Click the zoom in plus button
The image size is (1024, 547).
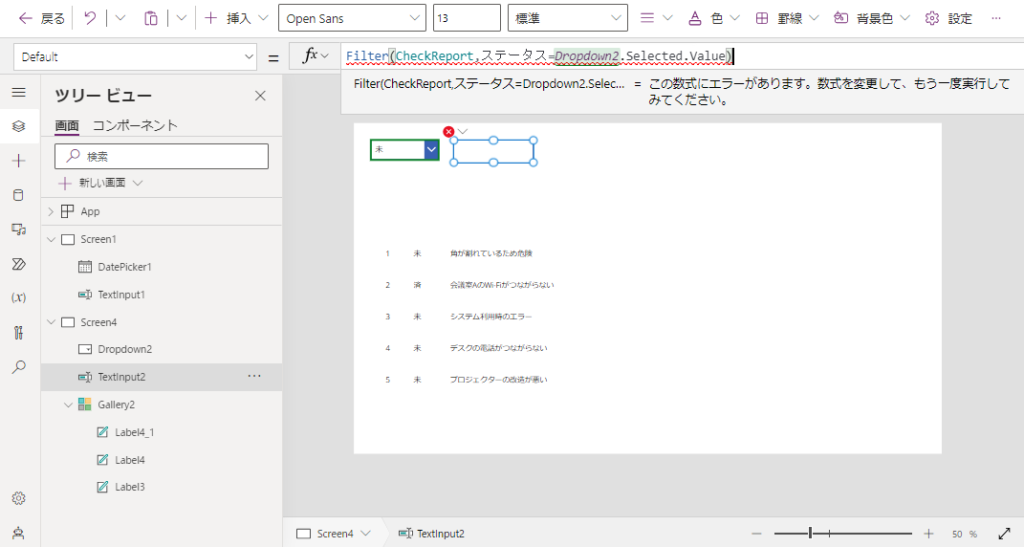(928, 533)
